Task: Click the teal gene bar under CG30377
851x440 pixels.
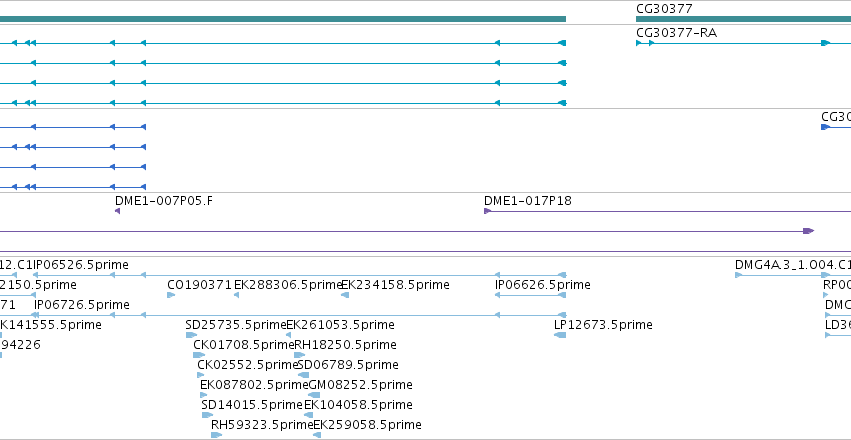Action: pyautogui.click(x=744, y=19)
